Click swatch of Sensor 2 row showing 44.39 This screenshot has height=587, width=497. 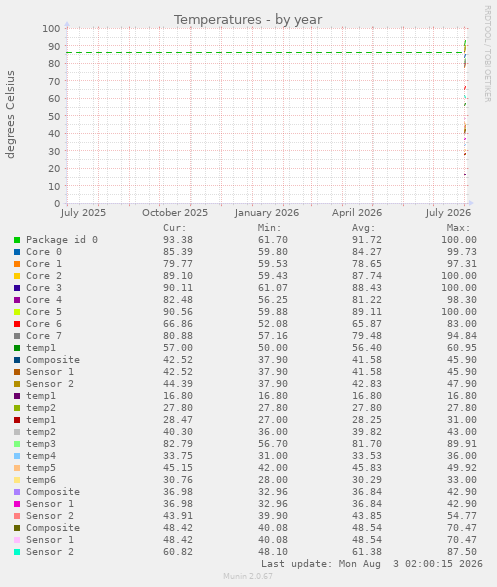17,384
